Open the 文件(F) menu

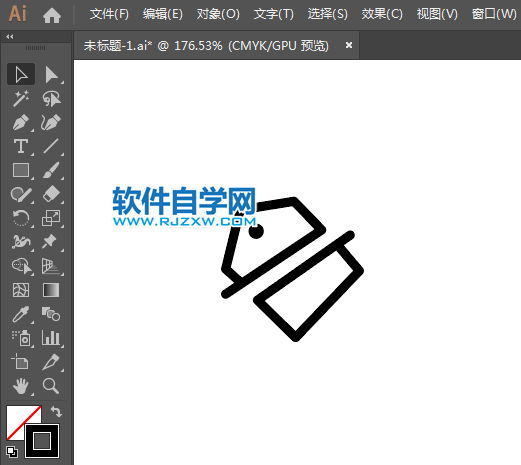point(109,14)
